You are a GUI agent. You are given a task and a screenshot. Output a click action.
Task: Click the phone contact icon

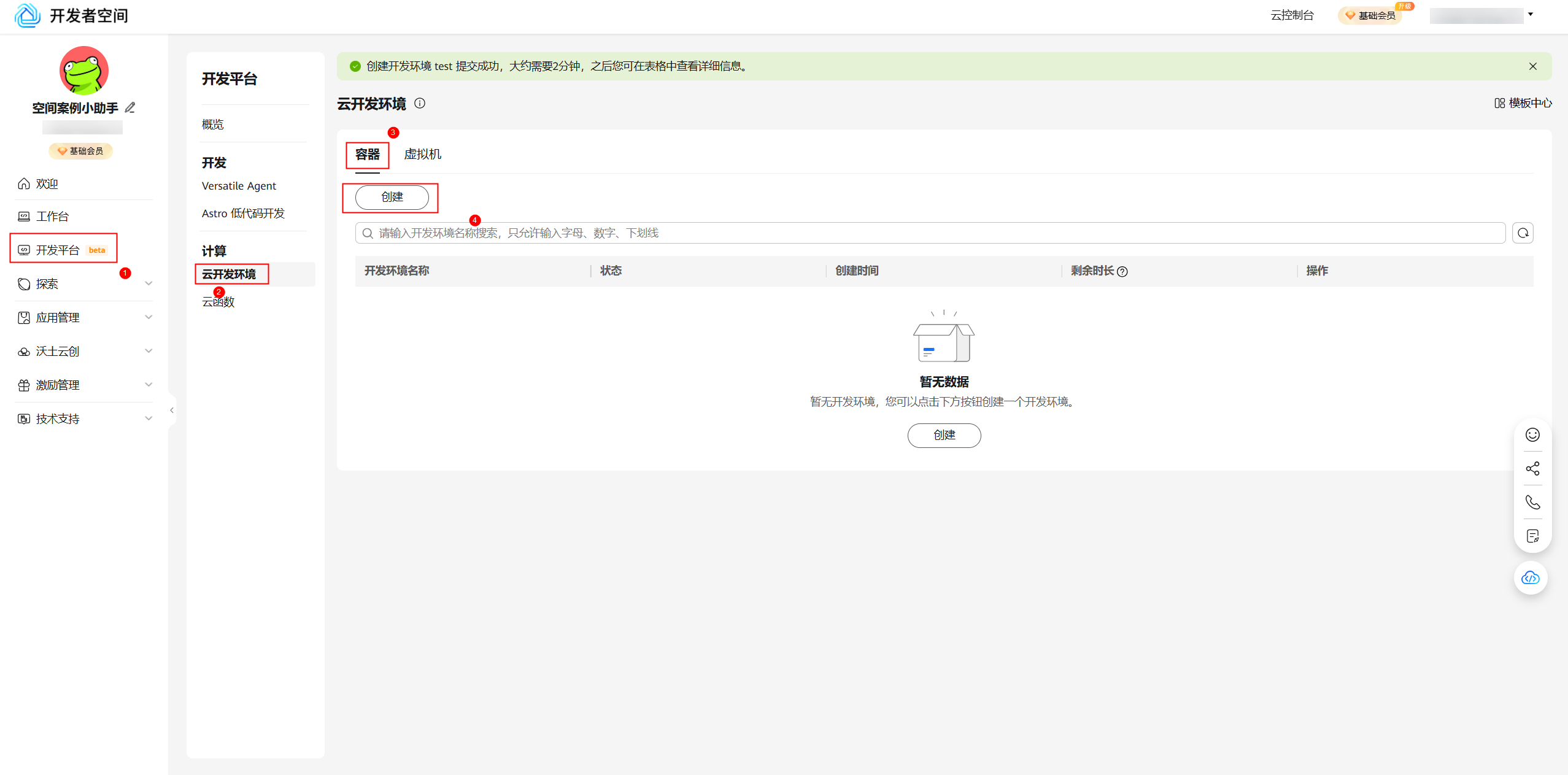(1532, 503)
